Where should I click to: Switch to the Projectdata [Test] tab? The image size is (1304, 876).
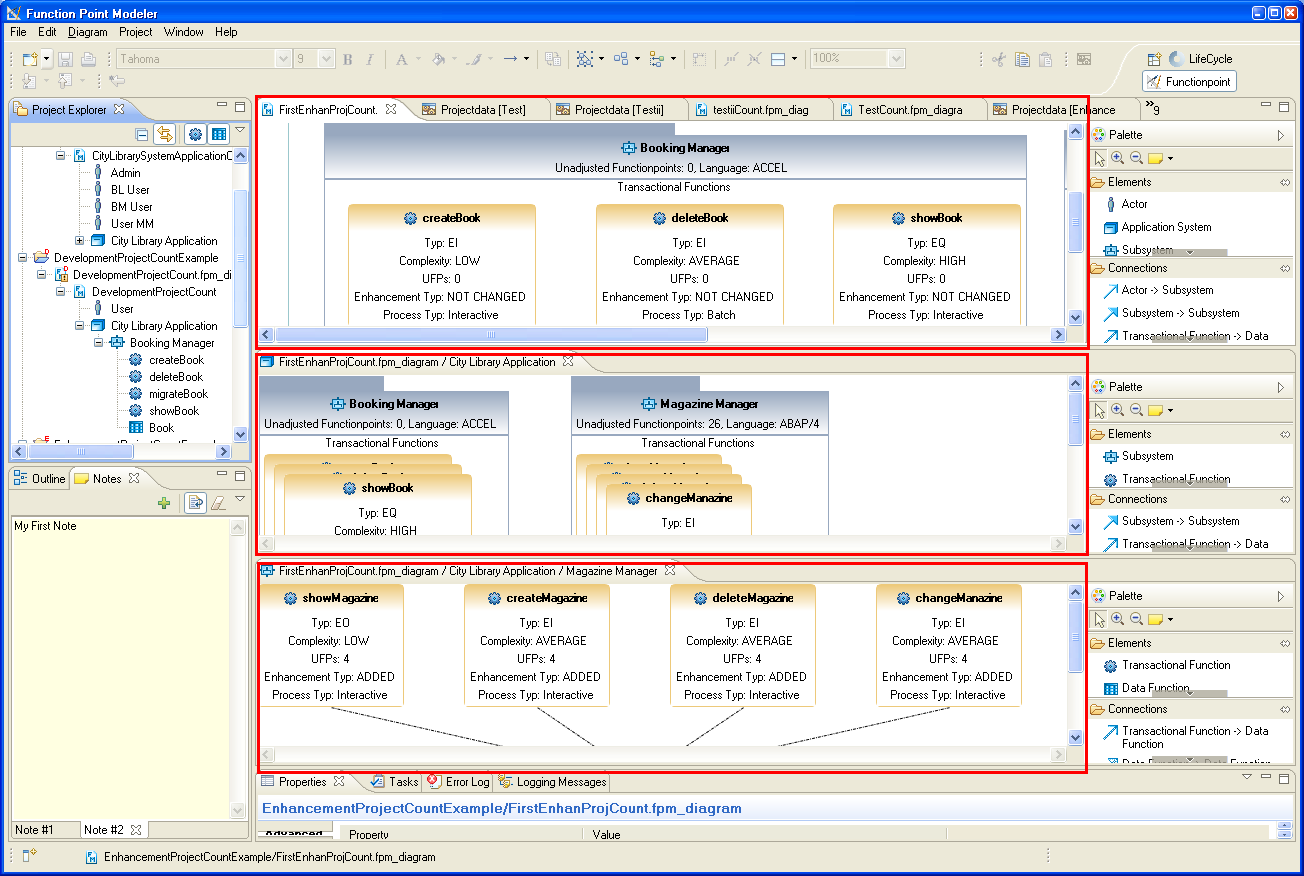(482, 110)
